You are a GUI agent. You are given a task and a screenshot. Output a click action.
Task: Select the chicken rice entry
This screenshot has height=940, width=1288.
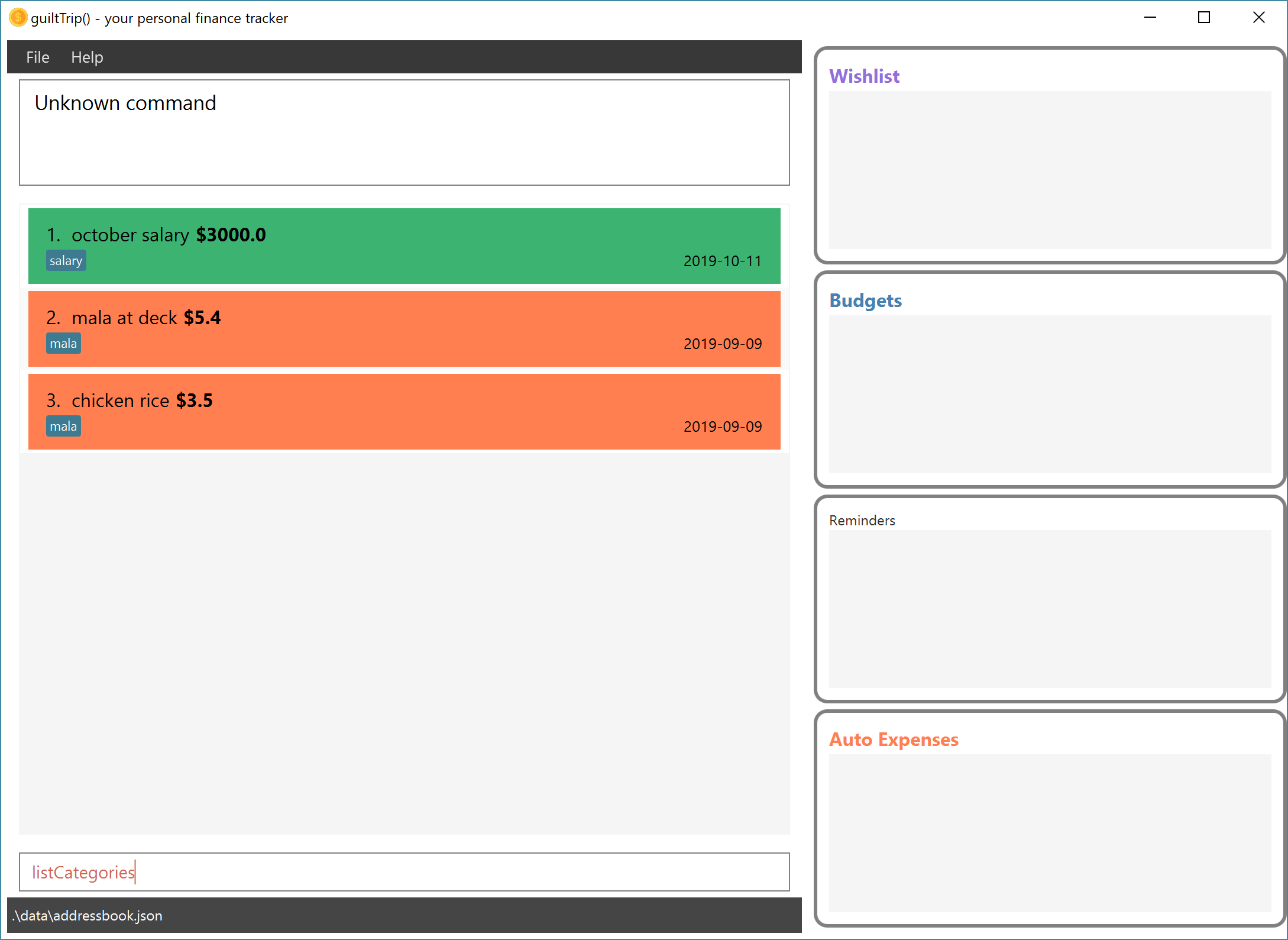[x=404, y=411]
